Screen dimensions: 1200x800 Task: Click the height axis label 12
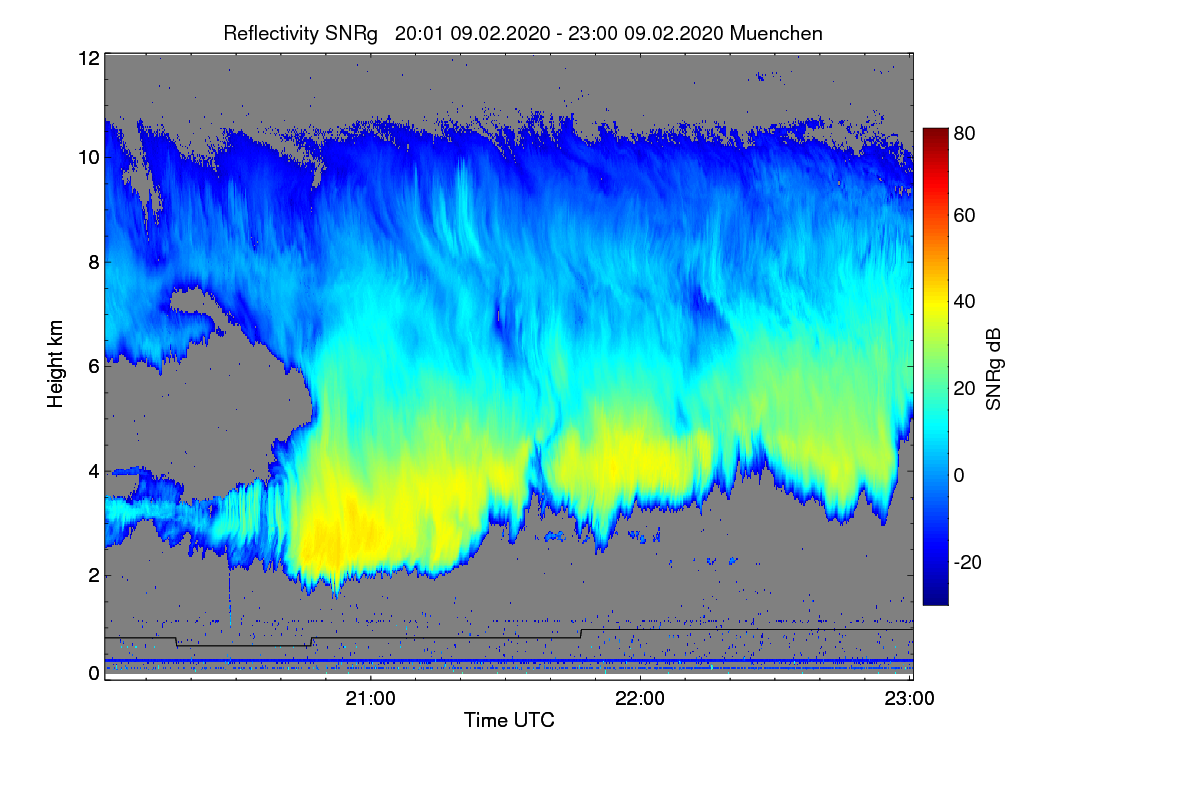[x=89, y=58]
